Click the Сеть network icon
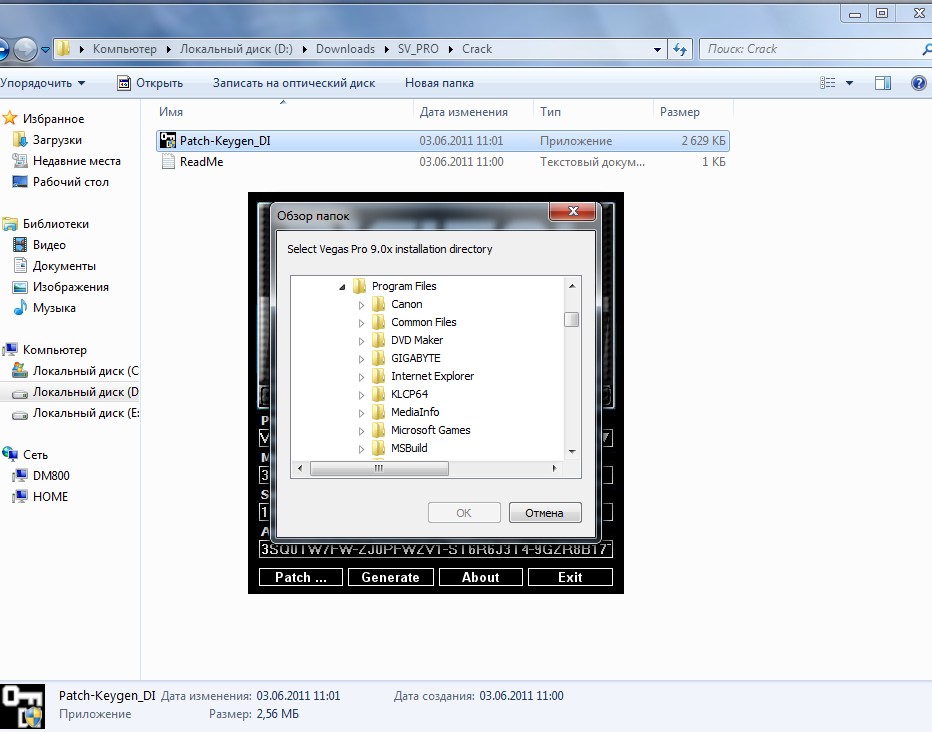The height and width of the screenshot is (732, 932). (10, 455)
